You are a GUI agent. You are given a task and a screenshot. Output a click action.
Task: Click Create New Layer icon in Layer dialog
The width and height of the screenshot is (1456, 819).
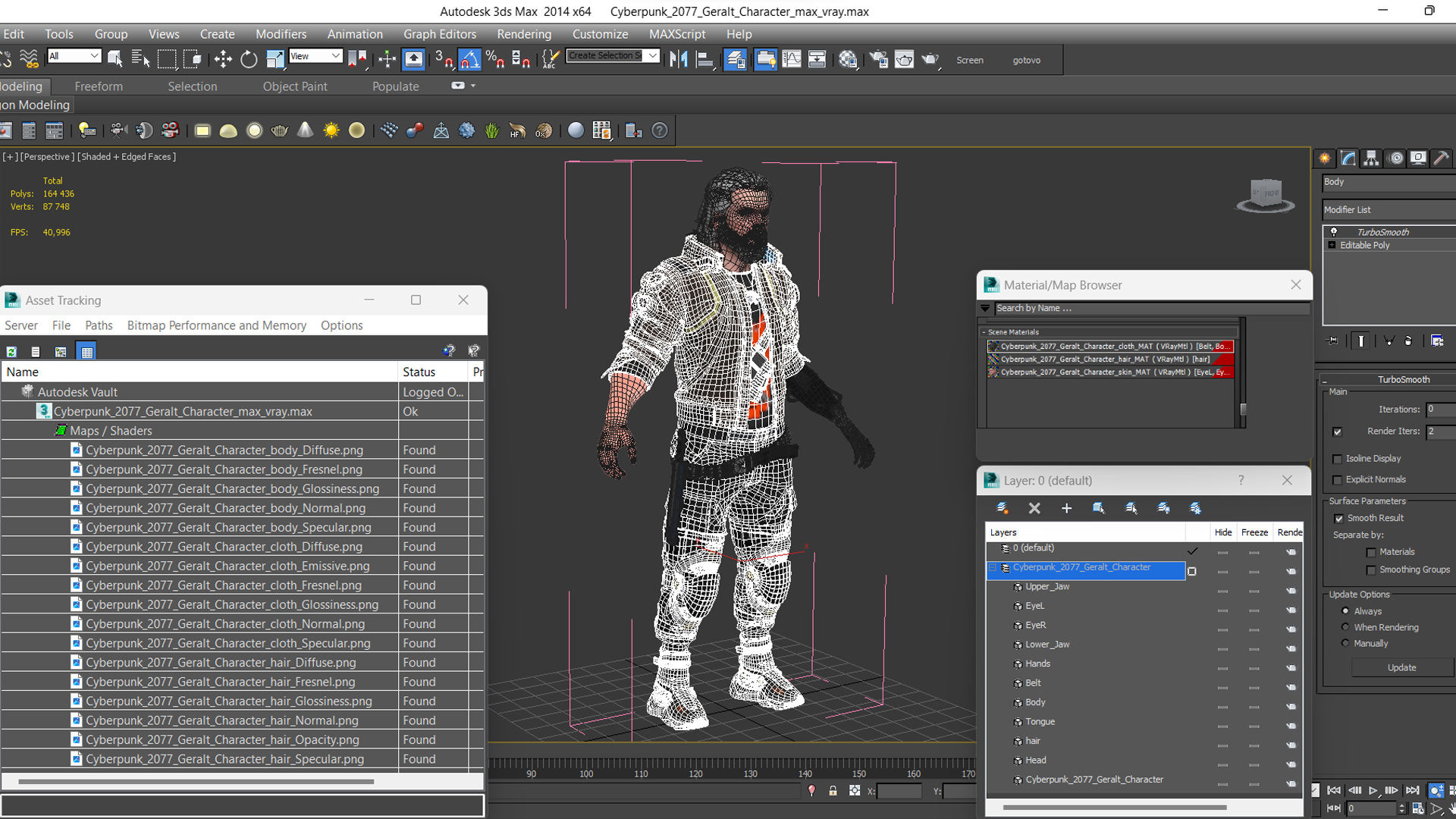1002,508
